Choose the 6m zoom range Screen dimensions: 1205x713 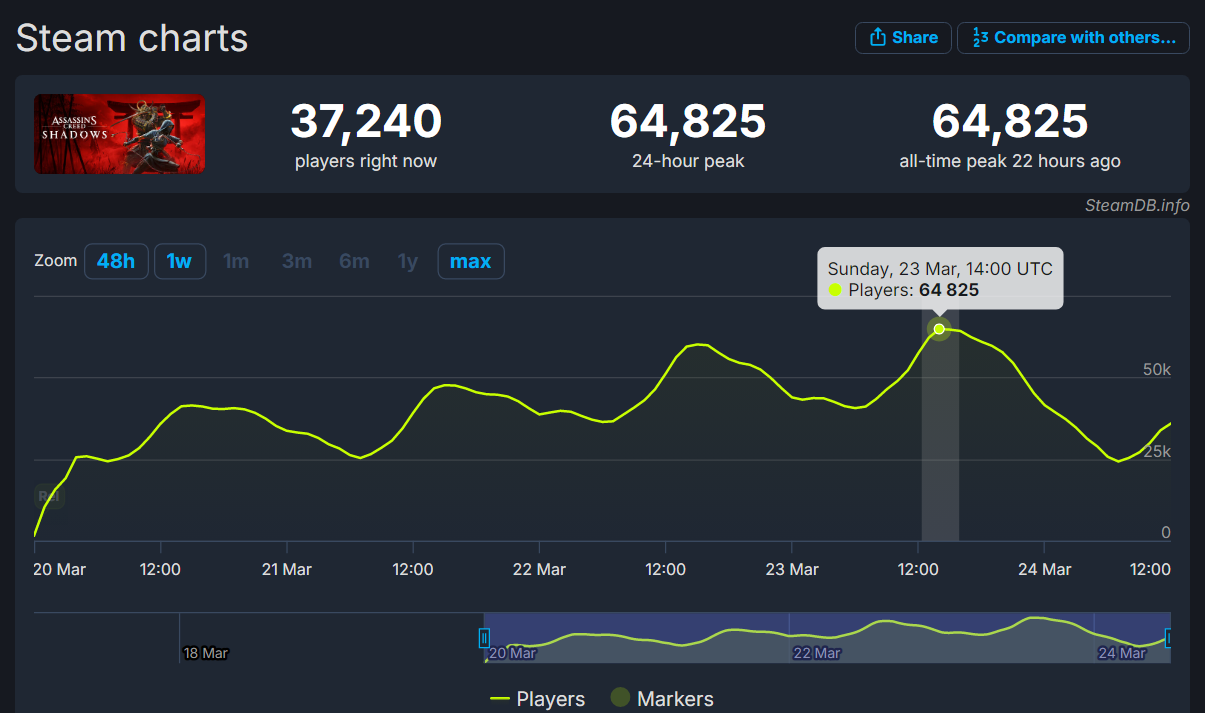354,262
